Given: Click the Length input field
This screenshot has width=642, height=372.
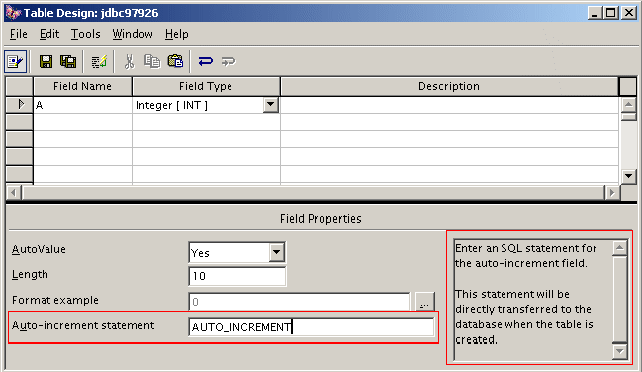Looking at the screenshot, I should click(x=237, y=276).
